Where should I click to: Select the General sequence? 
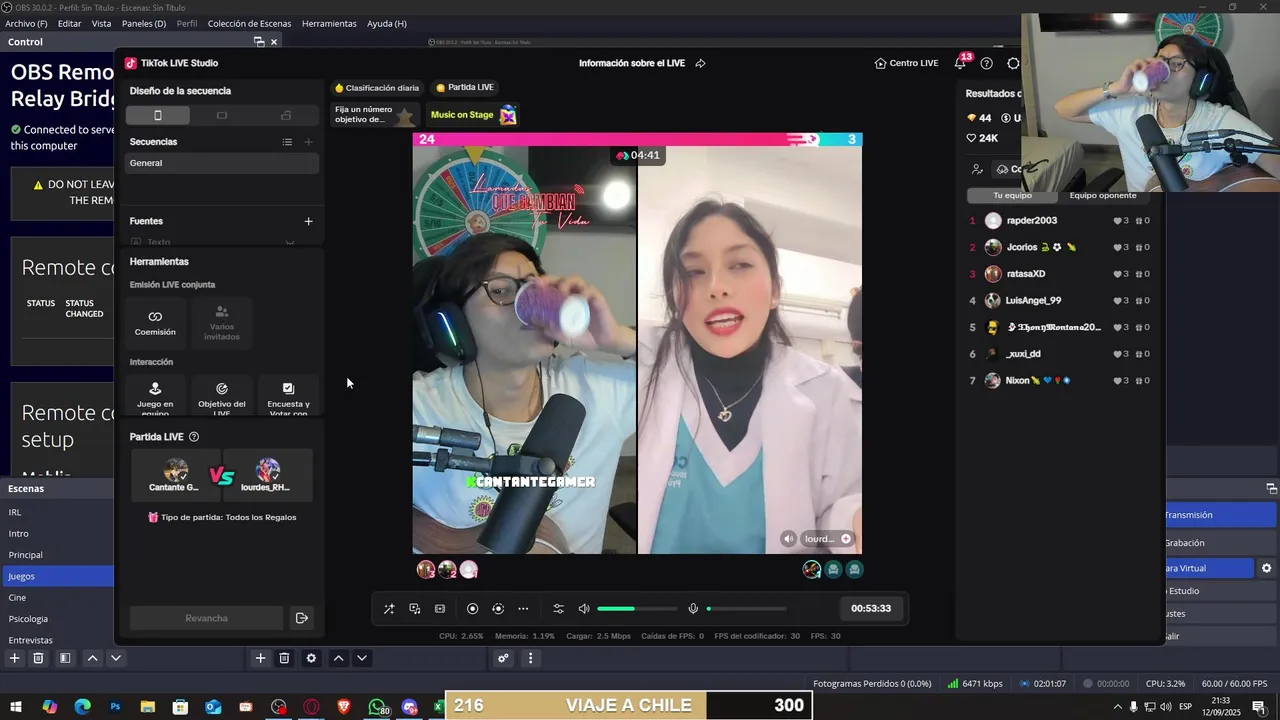(222, 163)
